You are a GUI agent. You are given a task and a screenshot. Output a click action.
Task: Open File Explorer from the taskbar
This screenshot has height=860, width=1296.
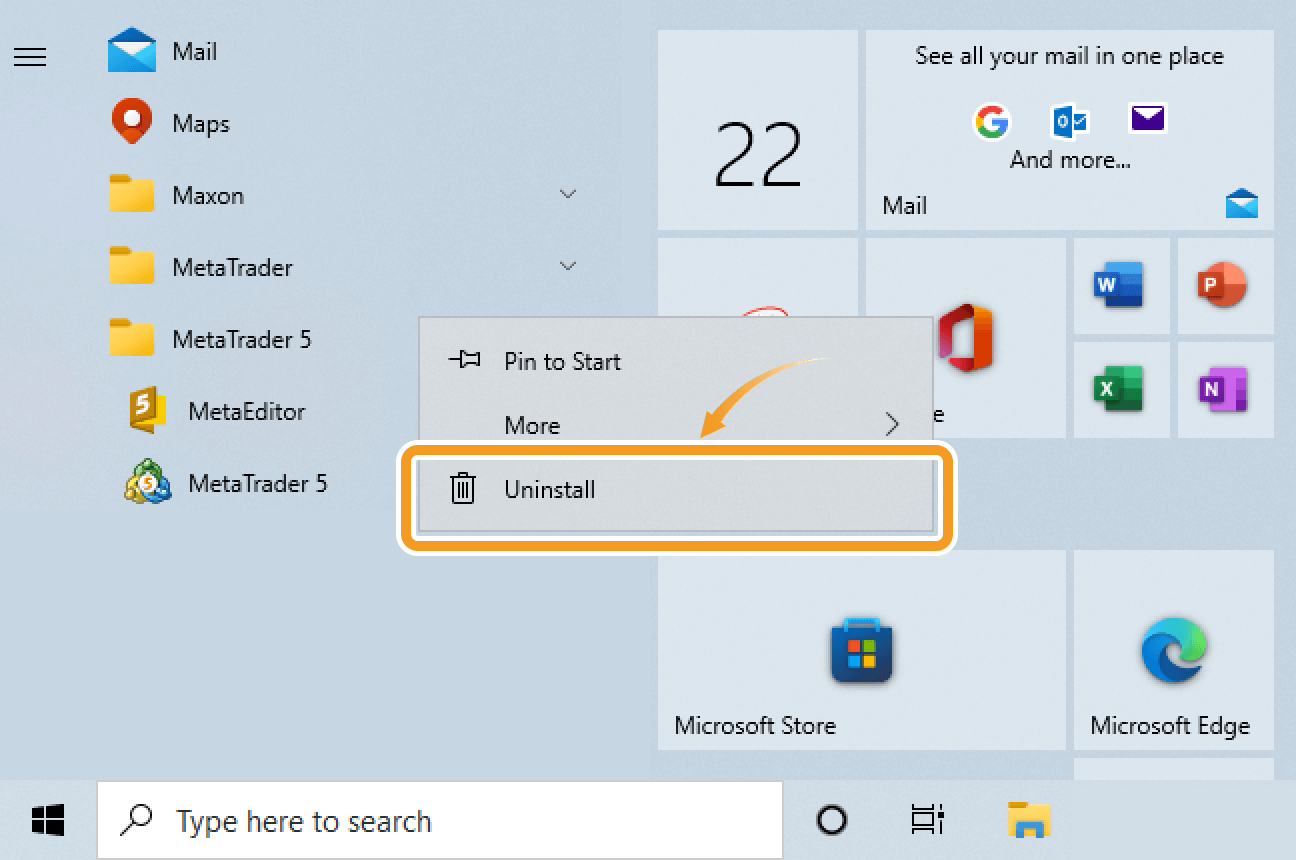coord(1027,821)
